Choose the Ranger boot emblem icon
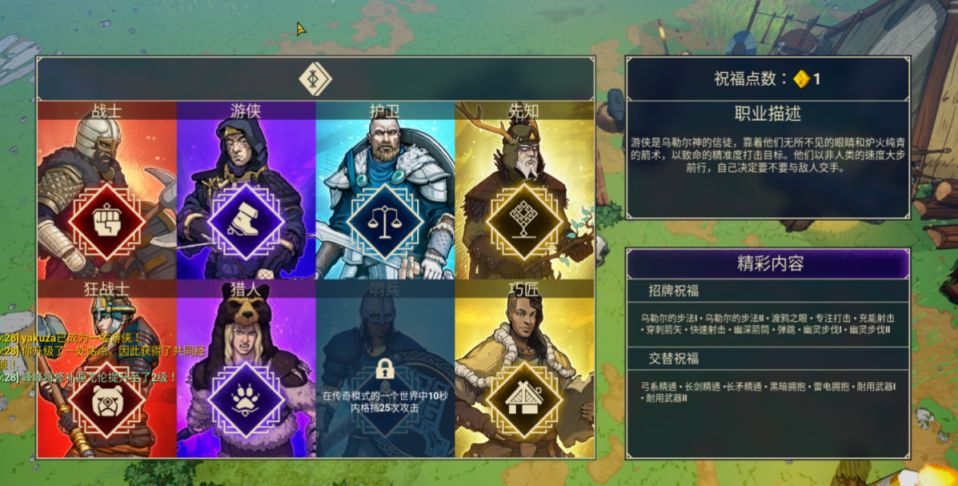 [x=246, y=223]
